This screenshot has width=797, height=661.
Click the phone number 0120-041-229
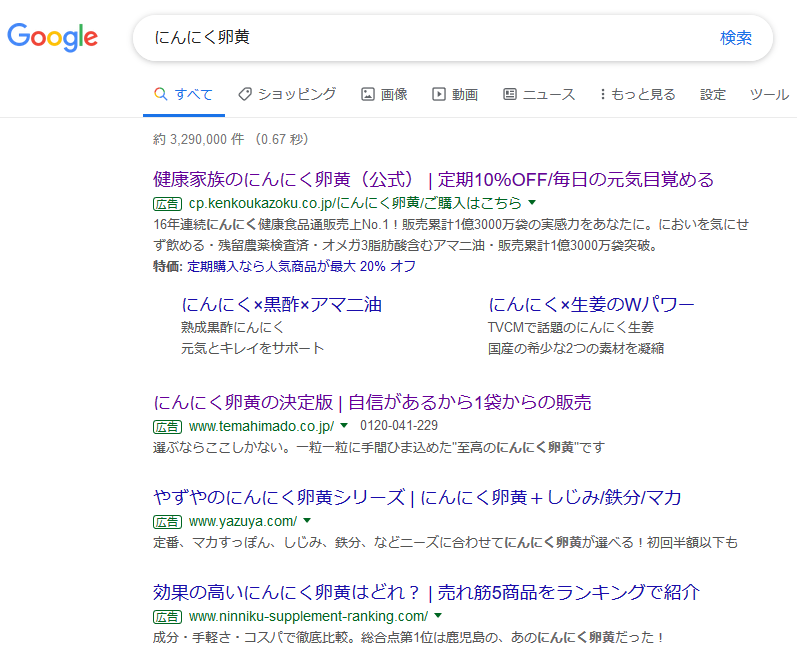(399, 426)
